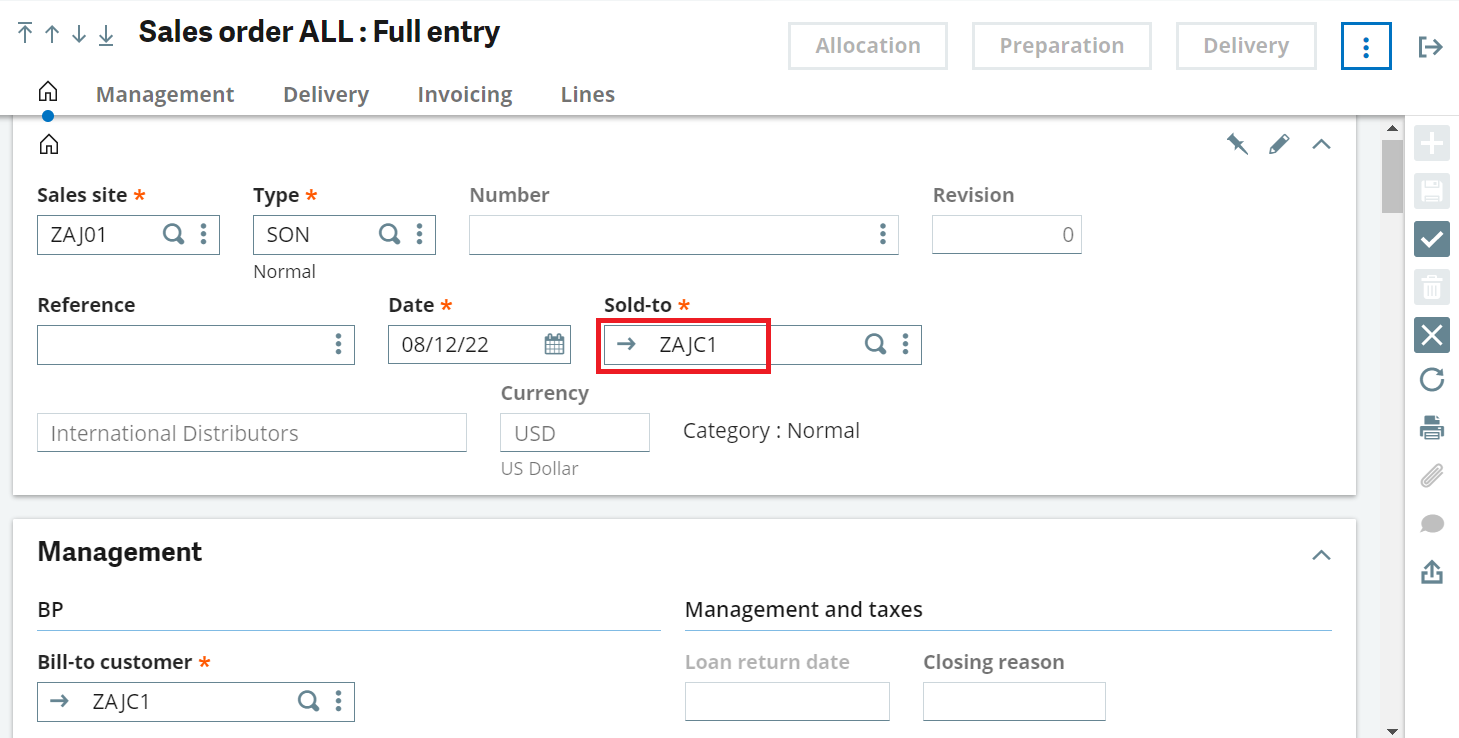Switch to the Invoicing tab
The image size is (1459, 738).
[464, 94]
